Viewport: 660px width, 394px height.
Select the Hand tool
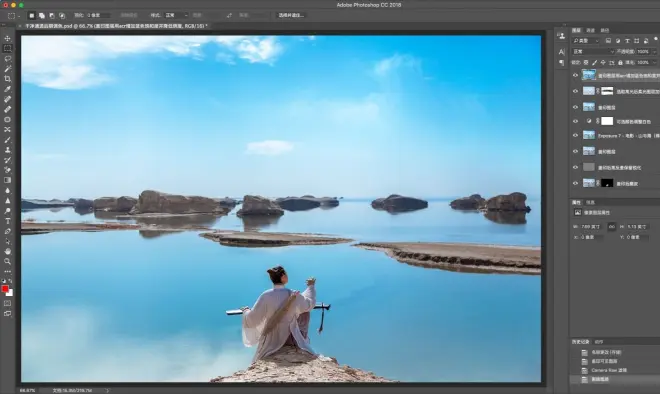coord(7,251)
